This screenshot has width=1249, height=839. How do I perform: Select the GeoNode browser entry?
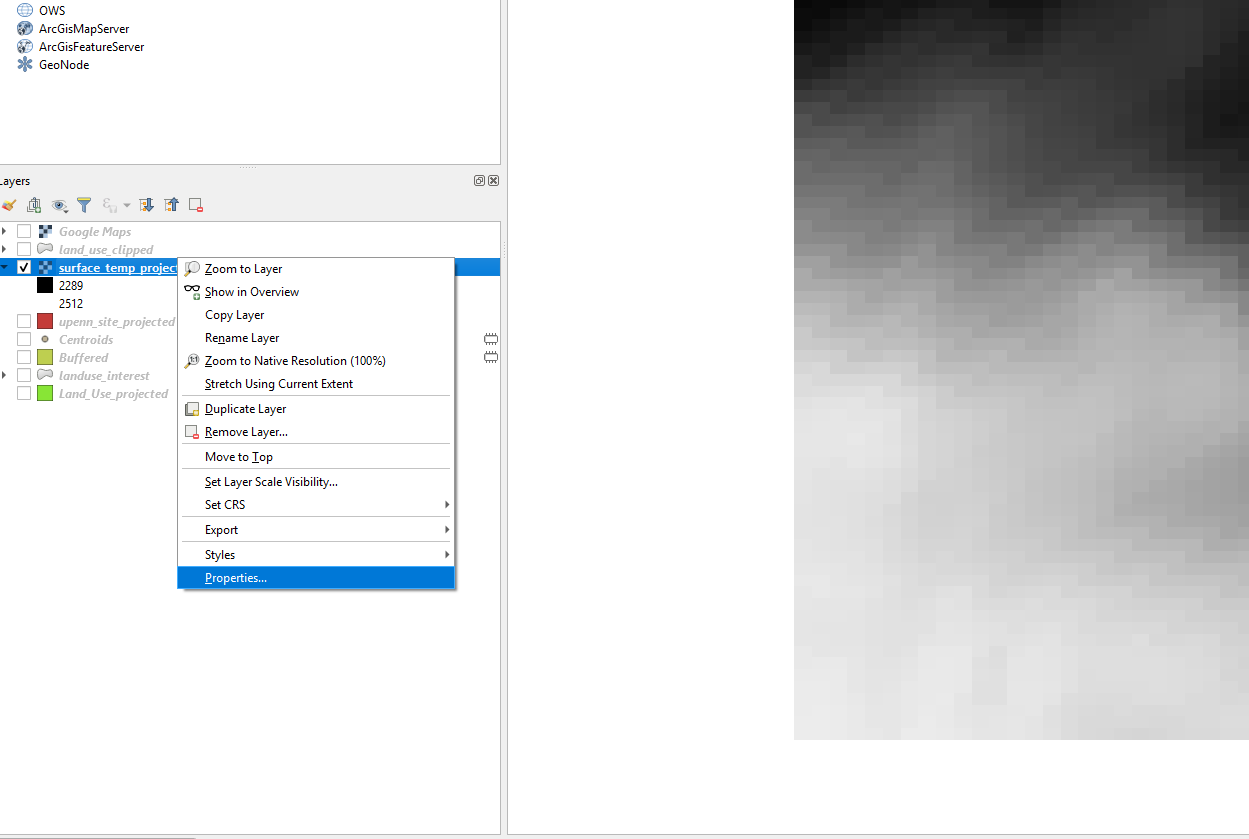tap(63, 65)
